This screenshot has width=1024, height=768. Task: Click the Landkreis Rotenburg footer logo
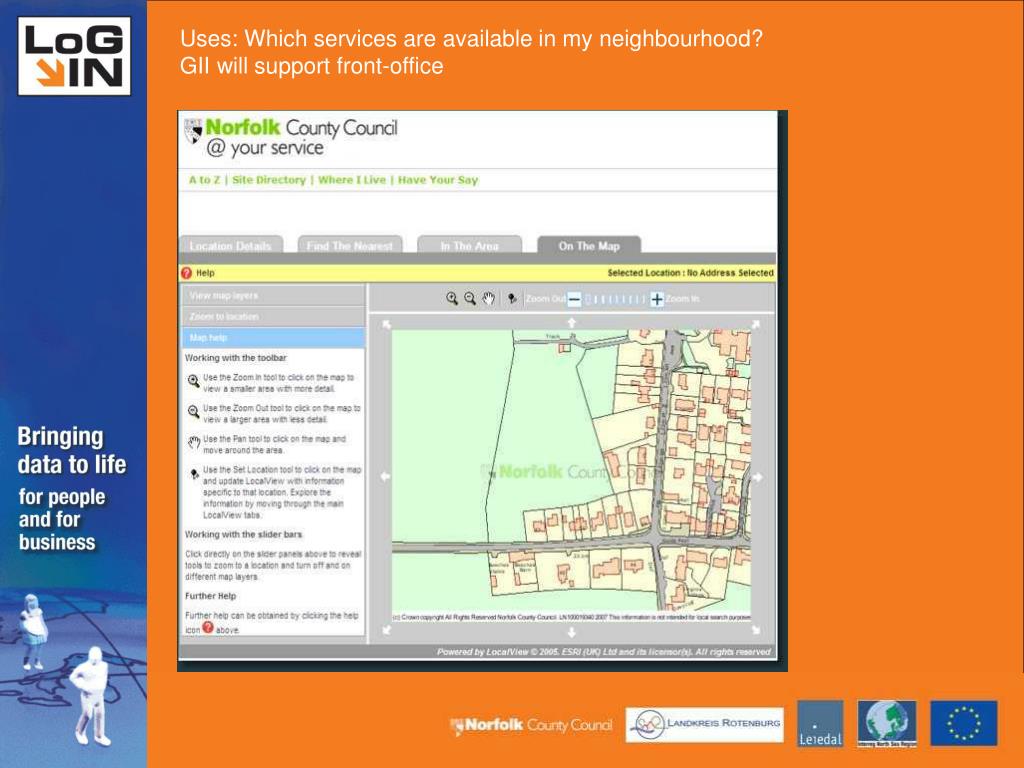tap(705, 724)
